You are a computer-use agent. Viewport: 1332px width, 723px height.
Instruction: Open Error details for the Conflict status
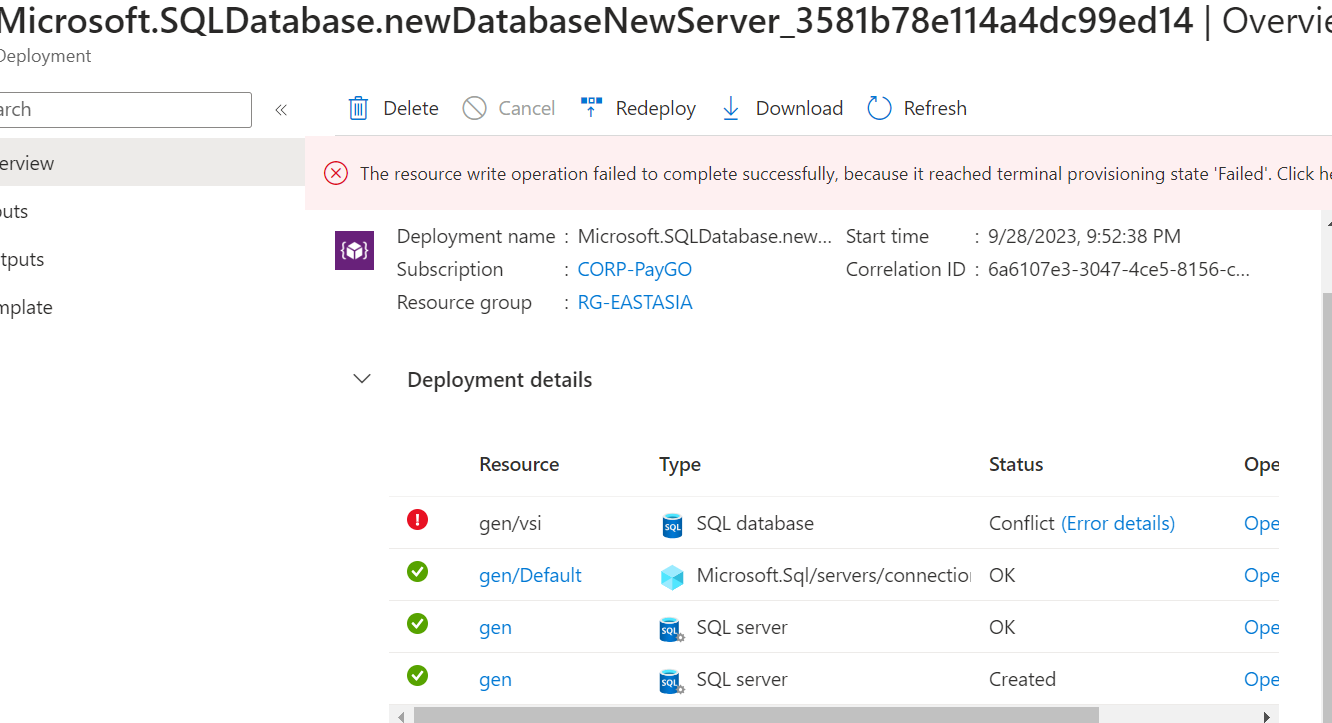(x=1118, y=522)
